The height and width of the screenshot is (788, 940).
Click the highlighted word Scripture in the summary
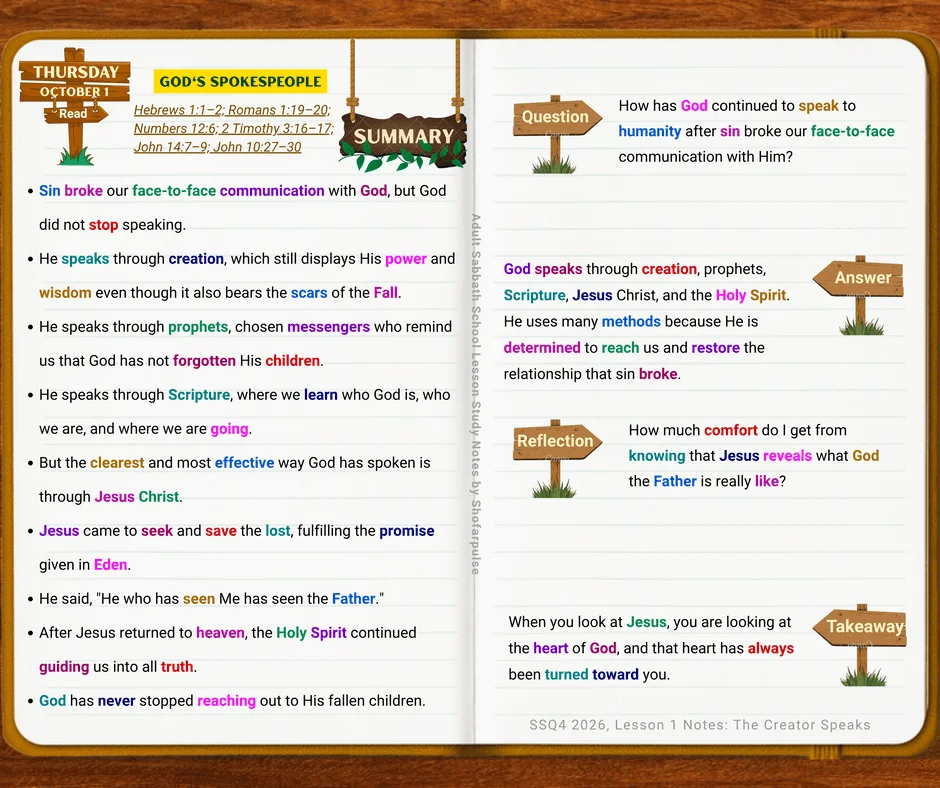tap(199, 395)
